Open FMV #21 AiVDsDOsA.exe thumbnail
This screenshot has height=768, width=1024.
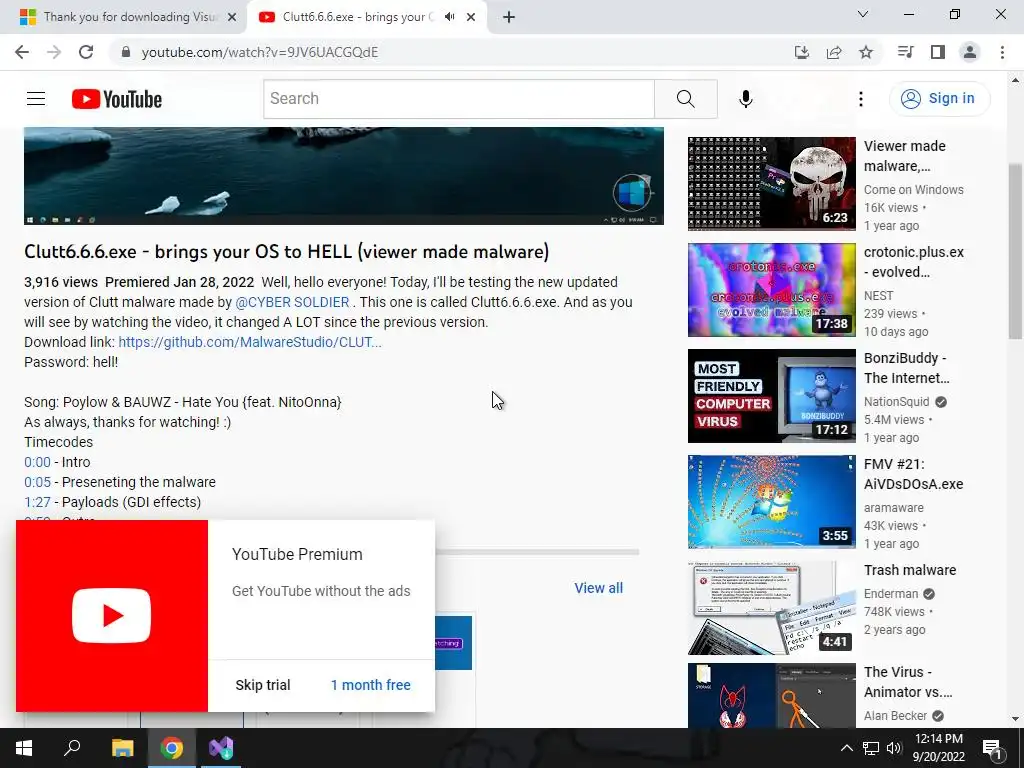tap(771, 502)
